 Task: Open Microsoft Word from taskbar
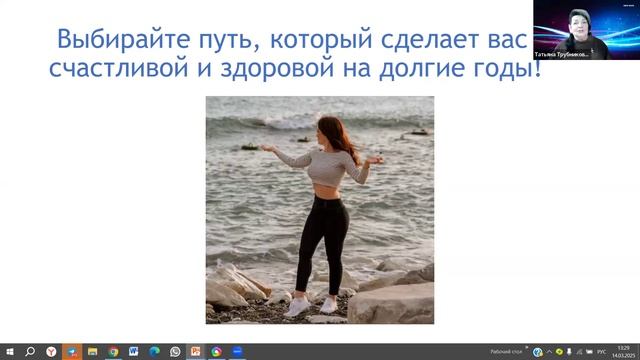[x=133, y=351]
